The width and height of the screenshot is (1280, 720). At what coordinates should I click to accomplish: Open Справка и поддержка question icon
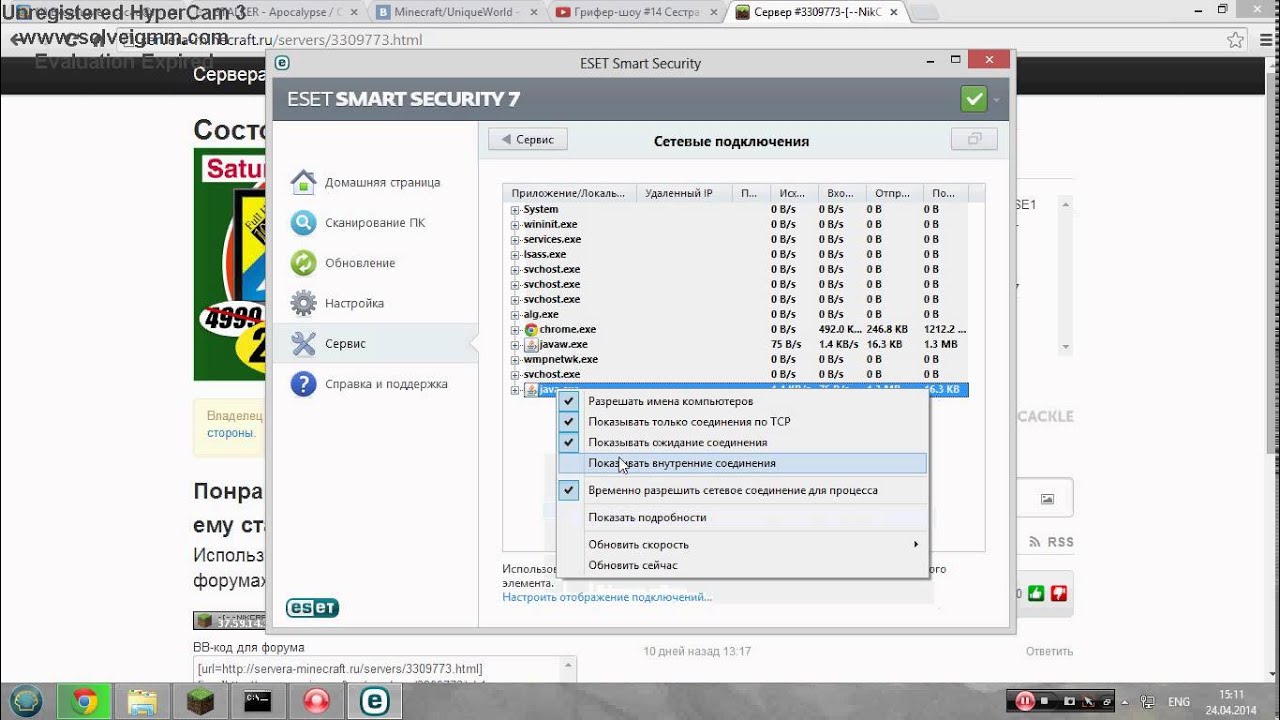point(303,384)
